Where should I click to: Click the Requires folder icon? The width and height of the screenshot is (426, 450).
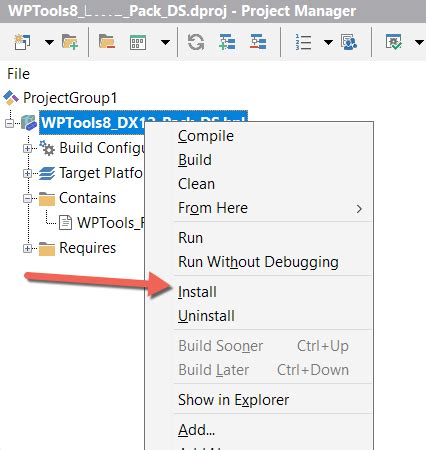[x=47, y=248]
